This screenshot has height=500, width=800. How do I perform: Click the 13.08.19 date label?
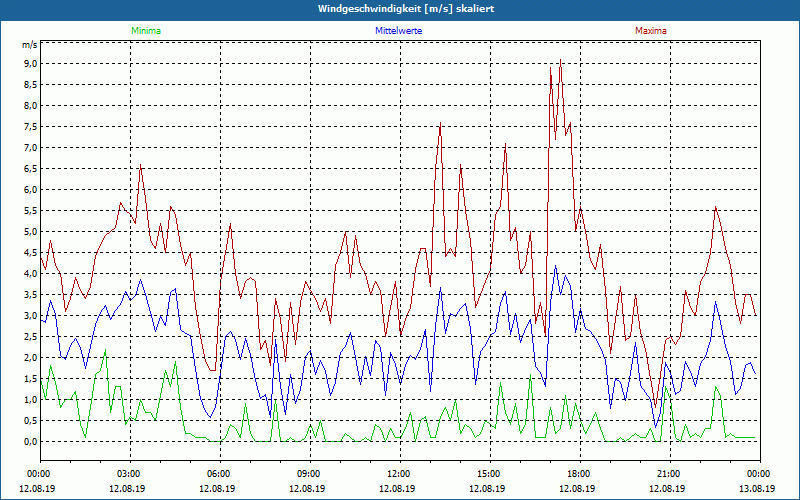point(757,488)
